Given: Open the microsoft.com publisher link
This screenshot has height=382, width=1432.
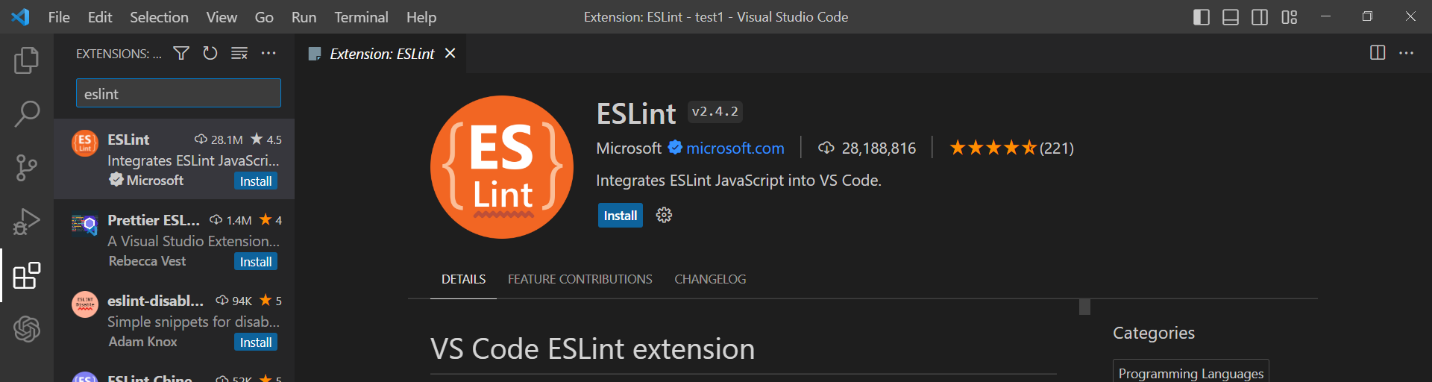Looking at the screenshot, I should [735, 148].
